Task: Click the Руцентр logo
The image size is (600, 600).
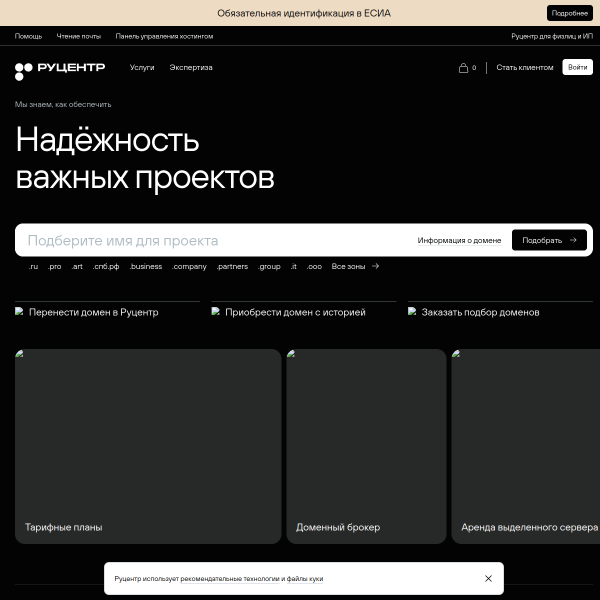Action: tap(60, 71)
